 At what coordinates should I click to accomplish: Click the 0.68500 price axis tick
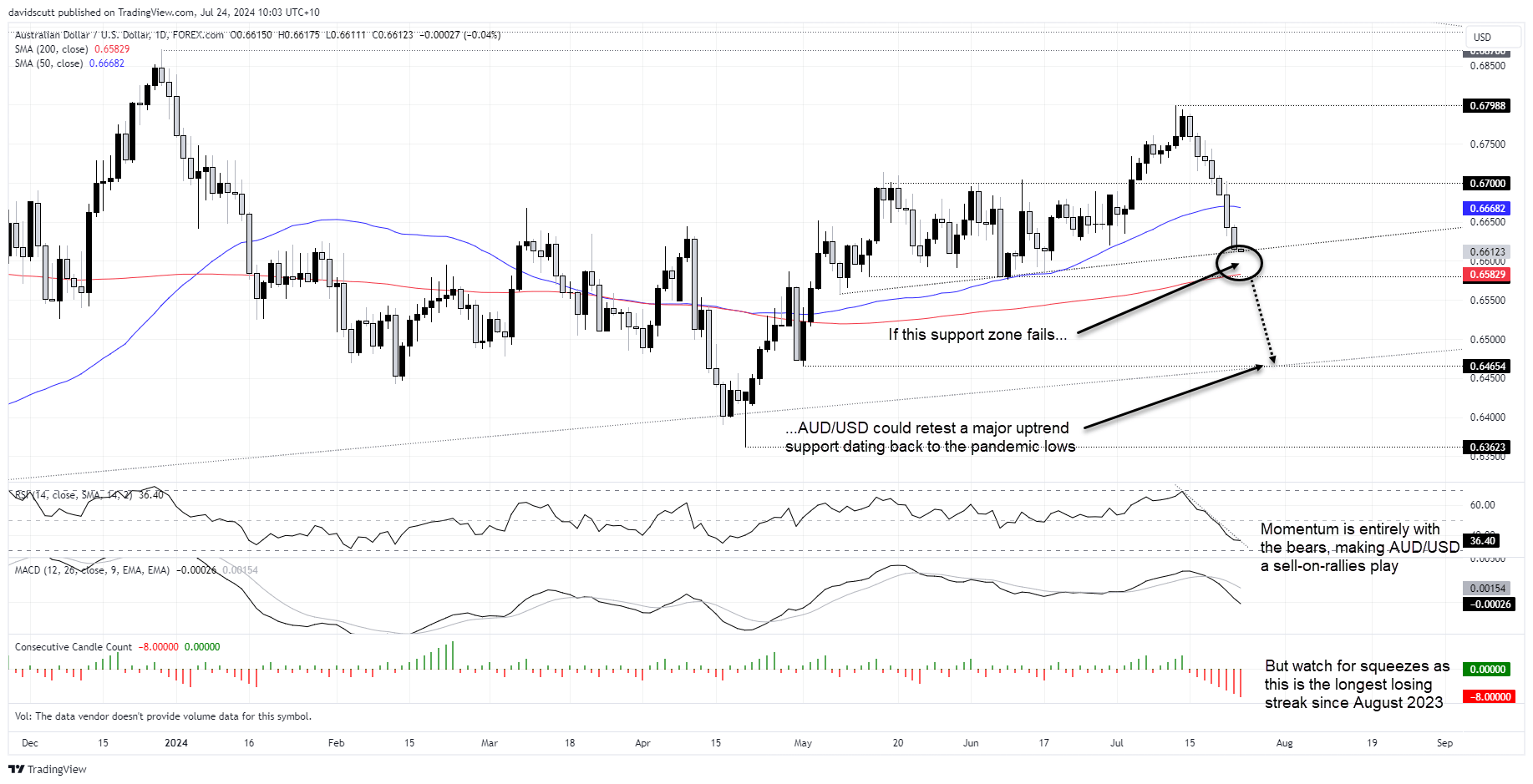click(1488, 66)
